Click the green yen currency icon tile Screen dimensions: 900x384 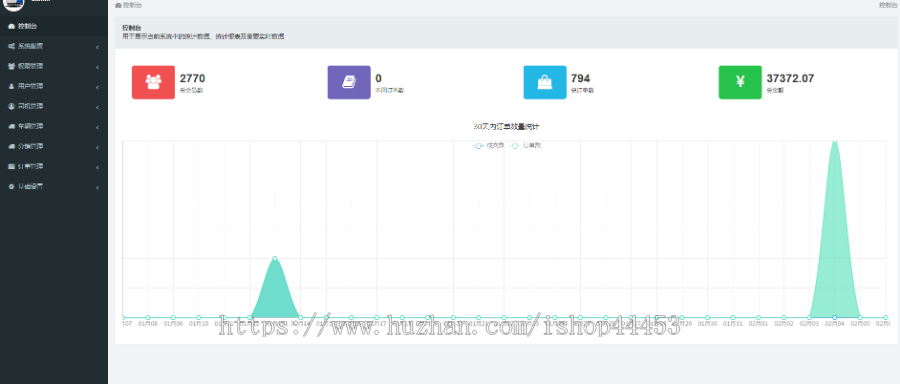pos(740,82)
